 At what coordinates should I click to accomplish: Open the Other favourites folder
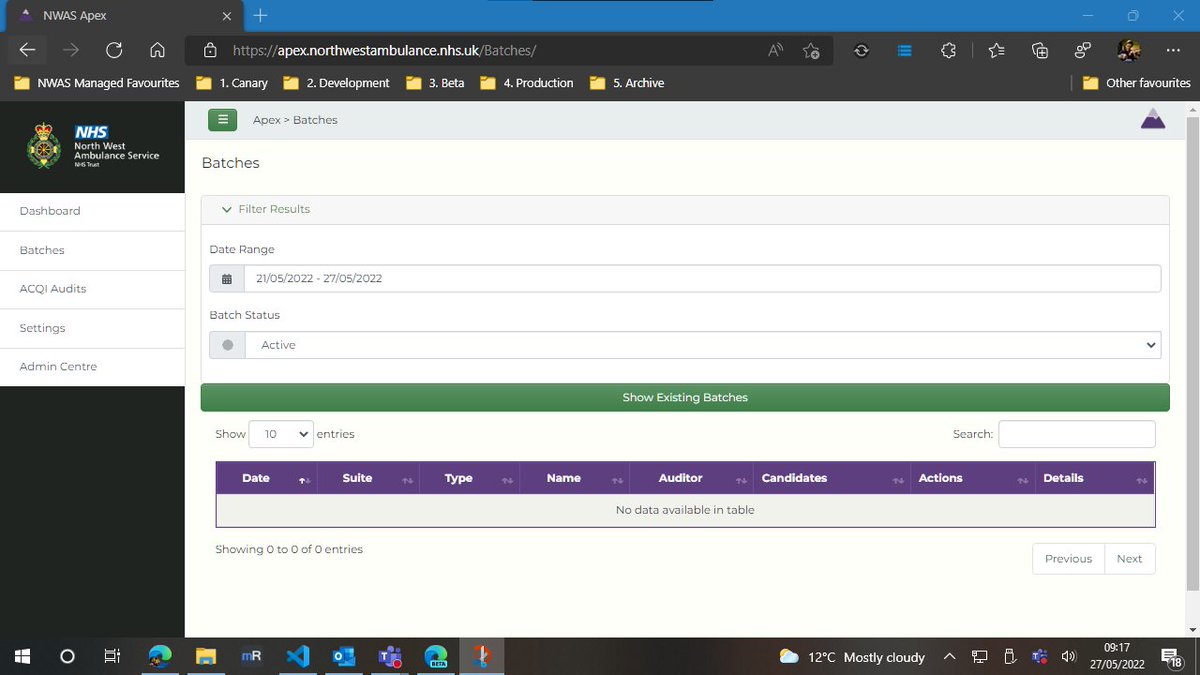point(1137,83)
